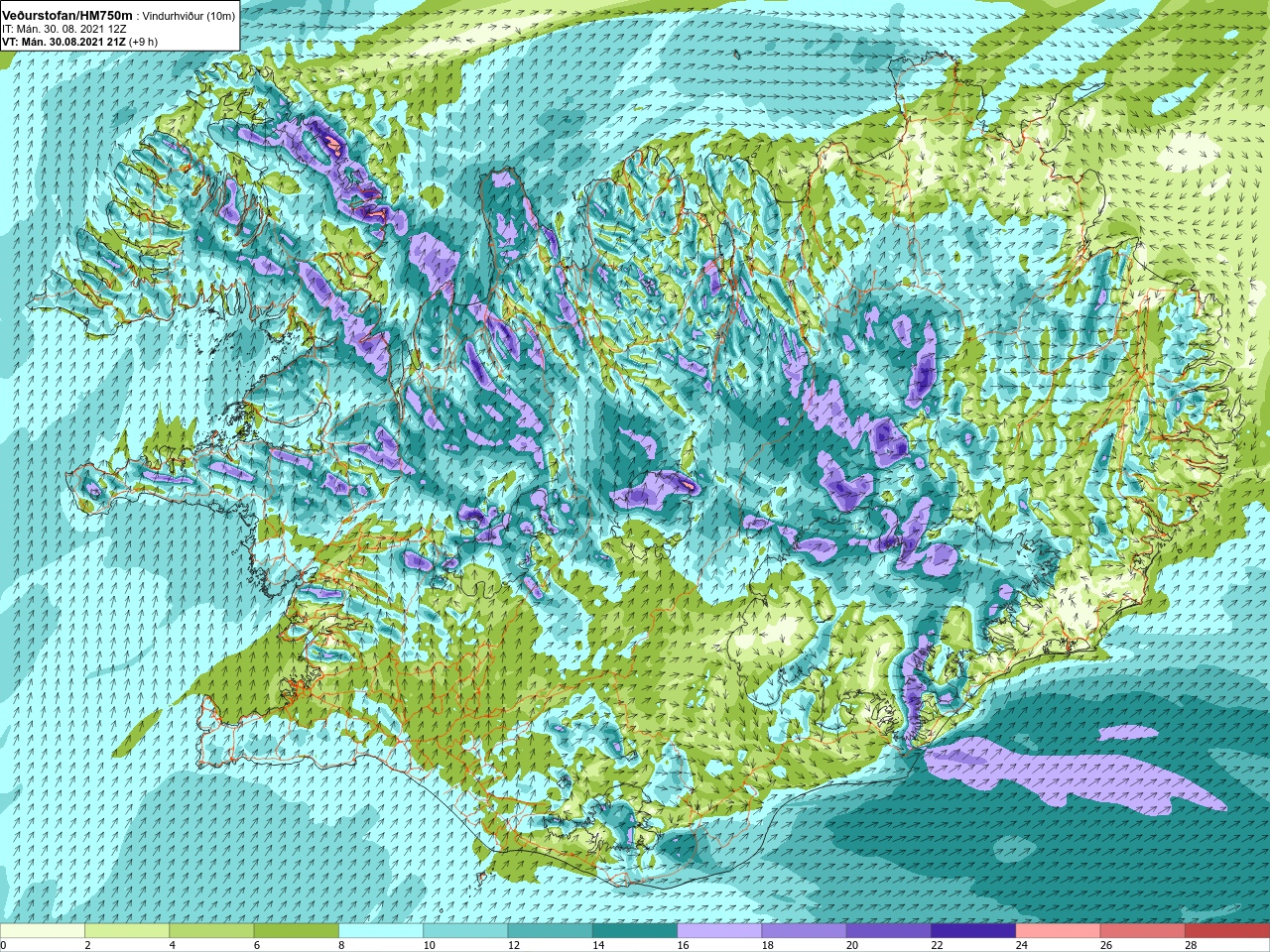This screenshot has width=1270, height=952.
Task: Click the salmon 26–28 legend swatch
Action: 1142,931
